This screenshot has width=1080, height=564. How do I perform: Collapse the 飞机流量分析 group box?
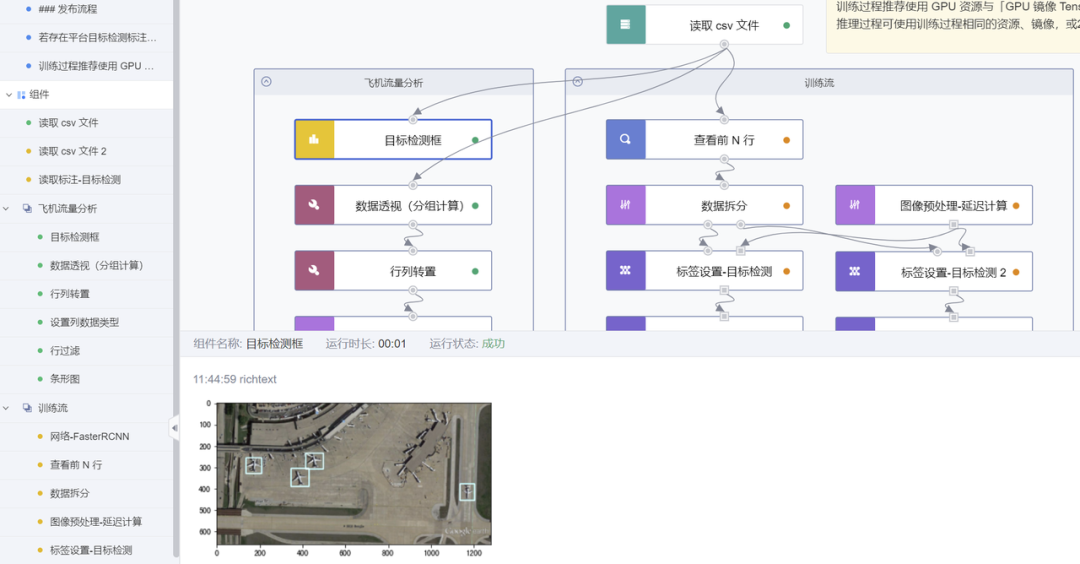267,82
